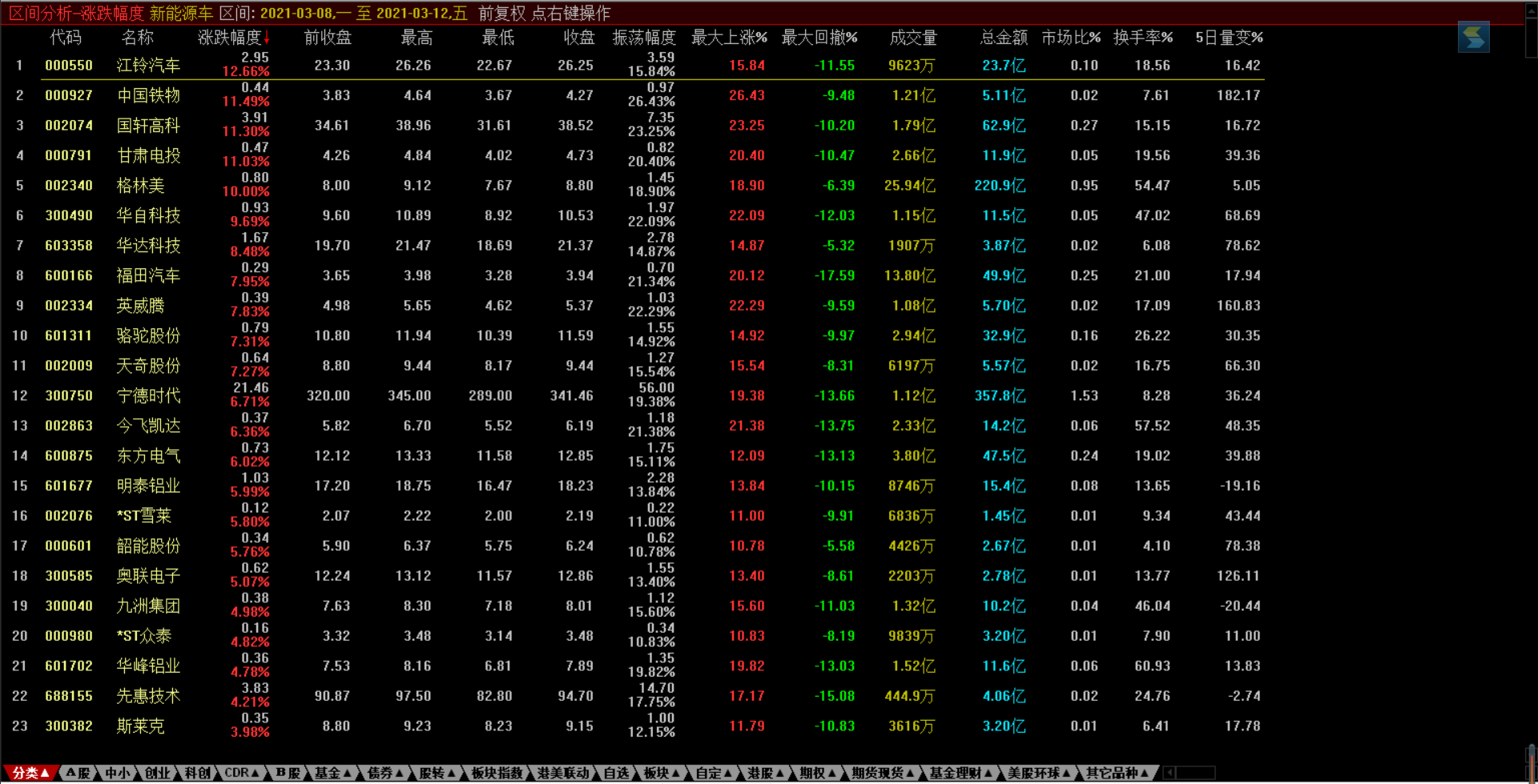Sort by 5日量变% column header
Image resolution: width=1538 pixels, height=784 pixels.
coord(1229,38)
